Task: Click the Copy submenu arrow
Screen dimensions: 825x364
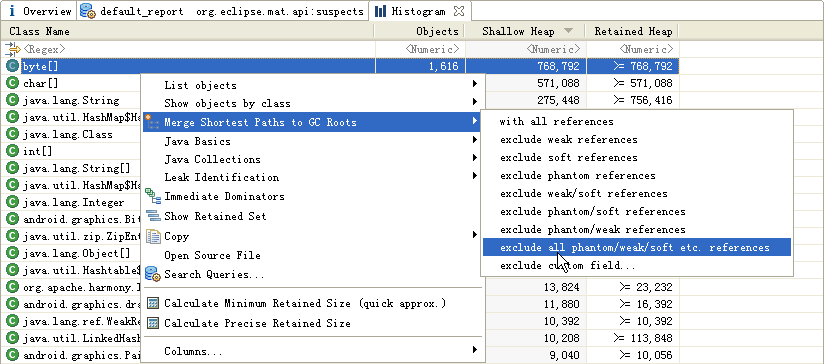Action: [475, 235]
